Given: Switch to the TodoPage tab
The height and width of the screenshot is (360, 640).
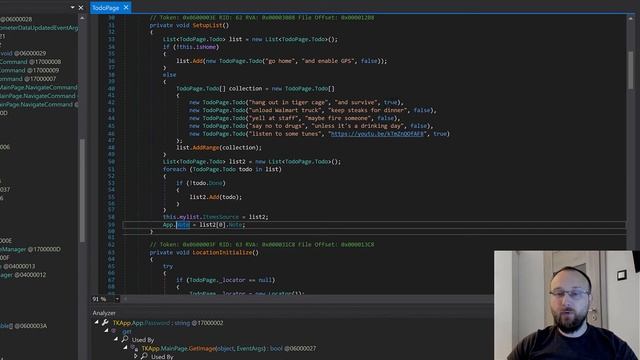Looking at the screenshot, I should tap(105, 8).
